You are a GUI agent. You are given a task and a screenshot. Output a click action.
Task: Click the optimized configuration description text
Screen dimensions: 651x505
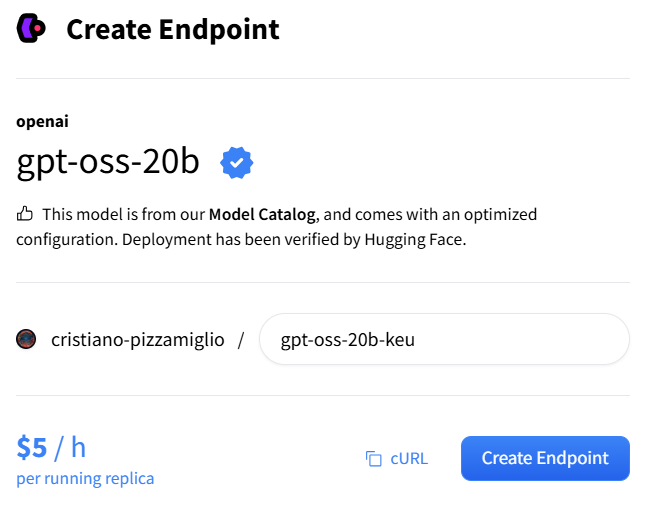(277, 227)
